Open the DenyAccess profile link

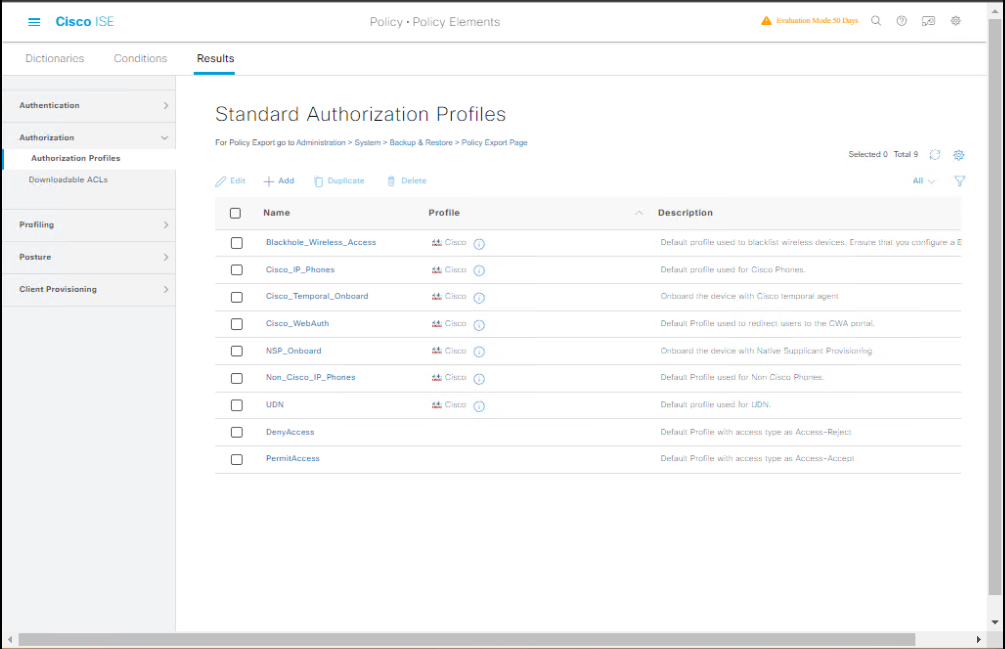(x=290, y=432)
